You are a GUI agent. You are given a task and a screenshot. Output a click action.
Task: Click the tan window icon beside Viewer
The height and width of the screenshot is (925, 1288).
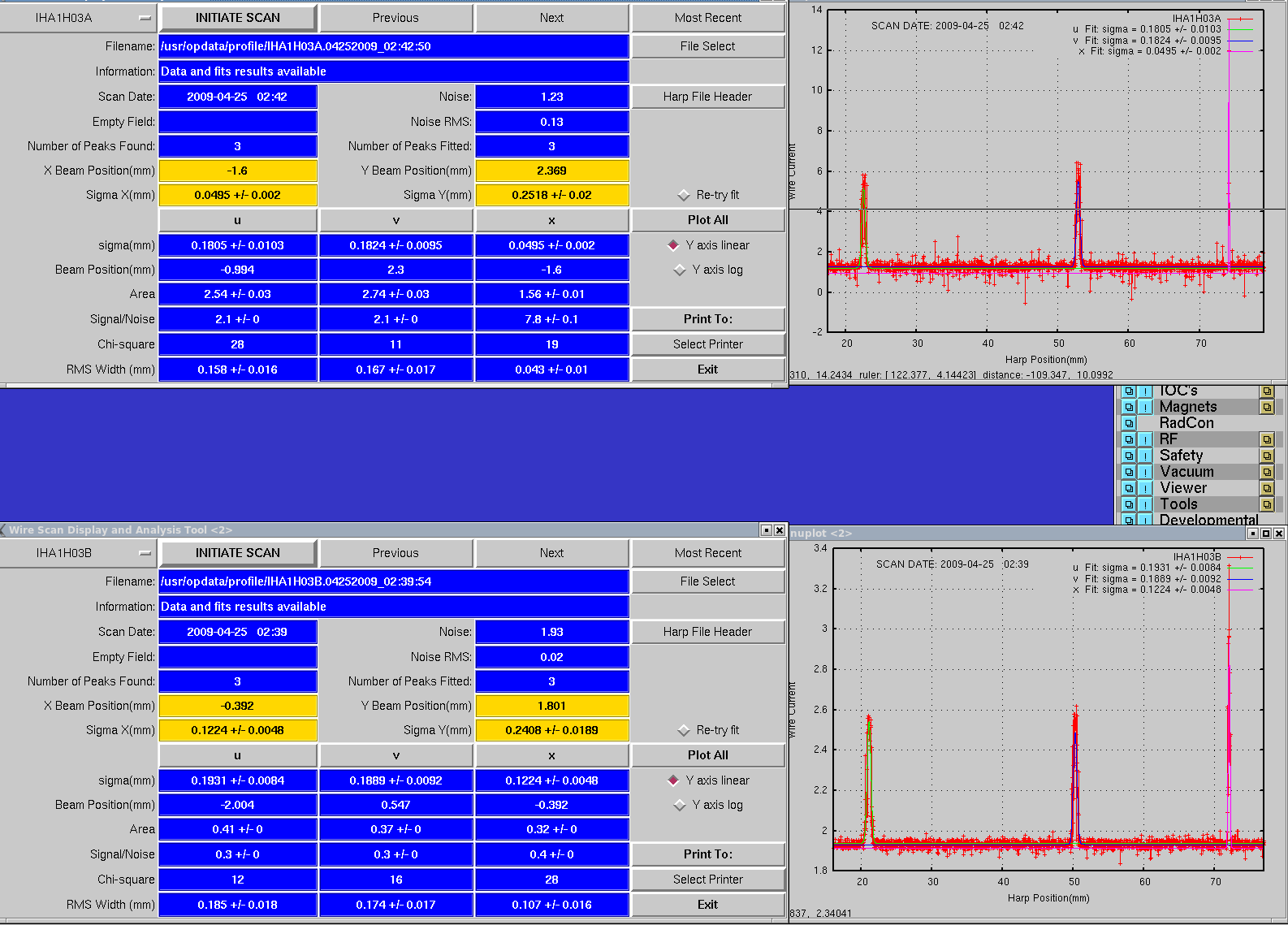1267,488
